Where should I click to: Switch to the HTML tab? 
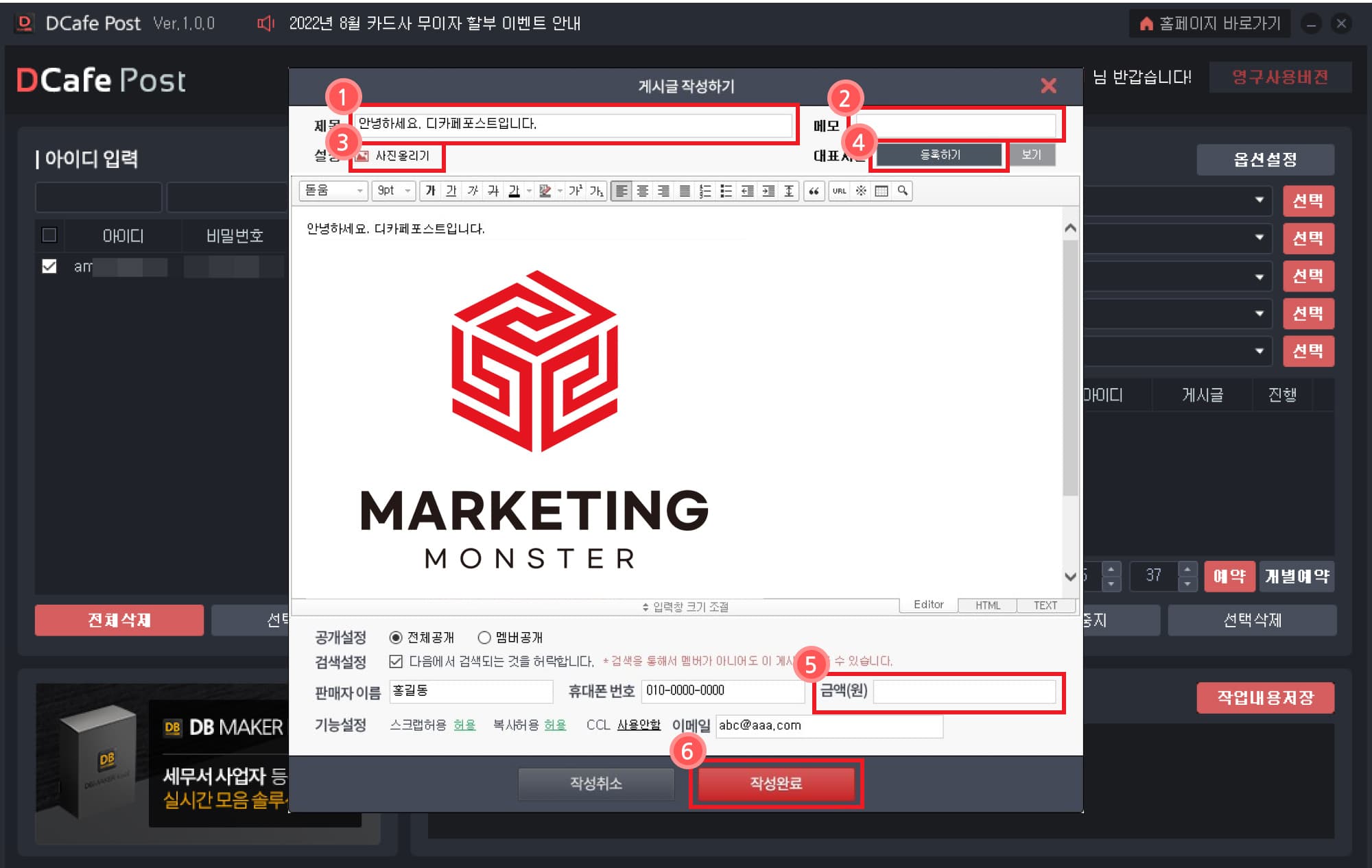click(987, 605)
